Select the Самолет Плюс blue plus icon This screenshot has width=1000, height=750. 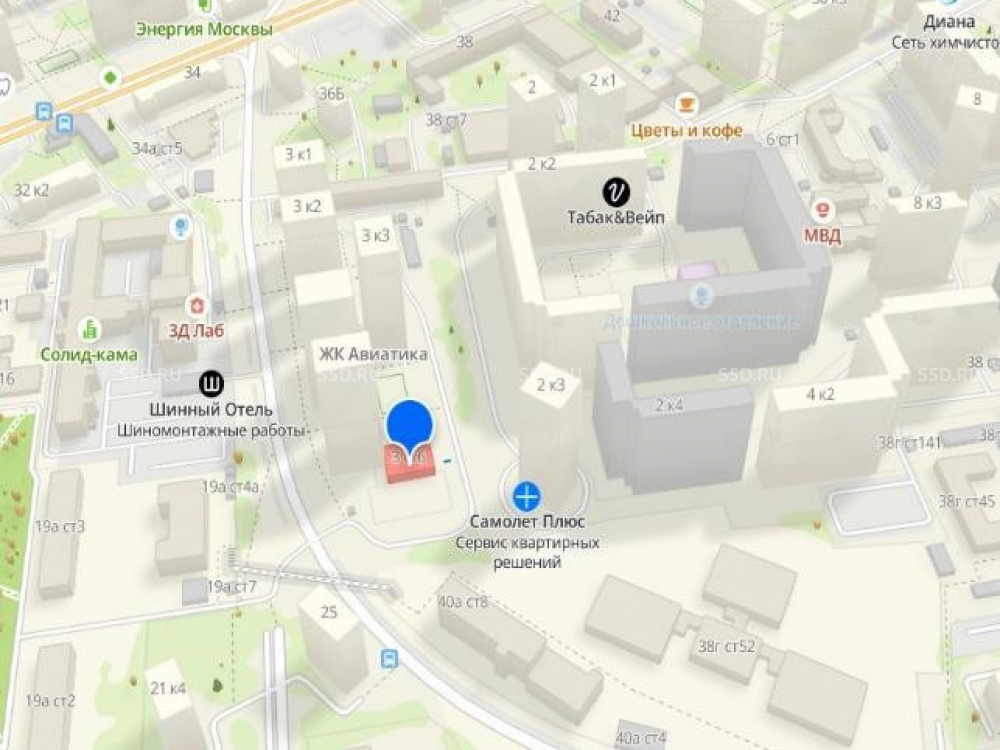tap(527, 496)
